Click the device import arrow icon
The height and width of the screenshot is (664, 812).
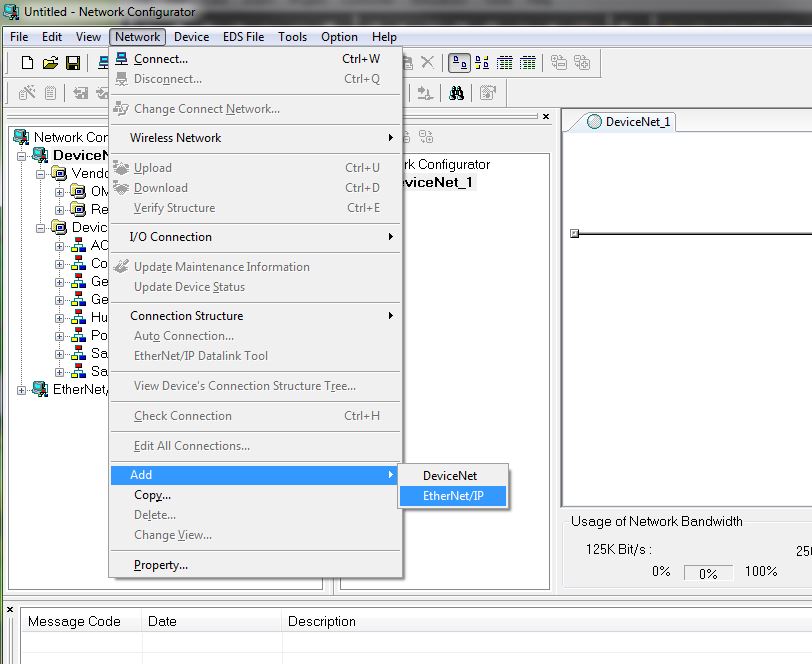(x=80, y=93)
